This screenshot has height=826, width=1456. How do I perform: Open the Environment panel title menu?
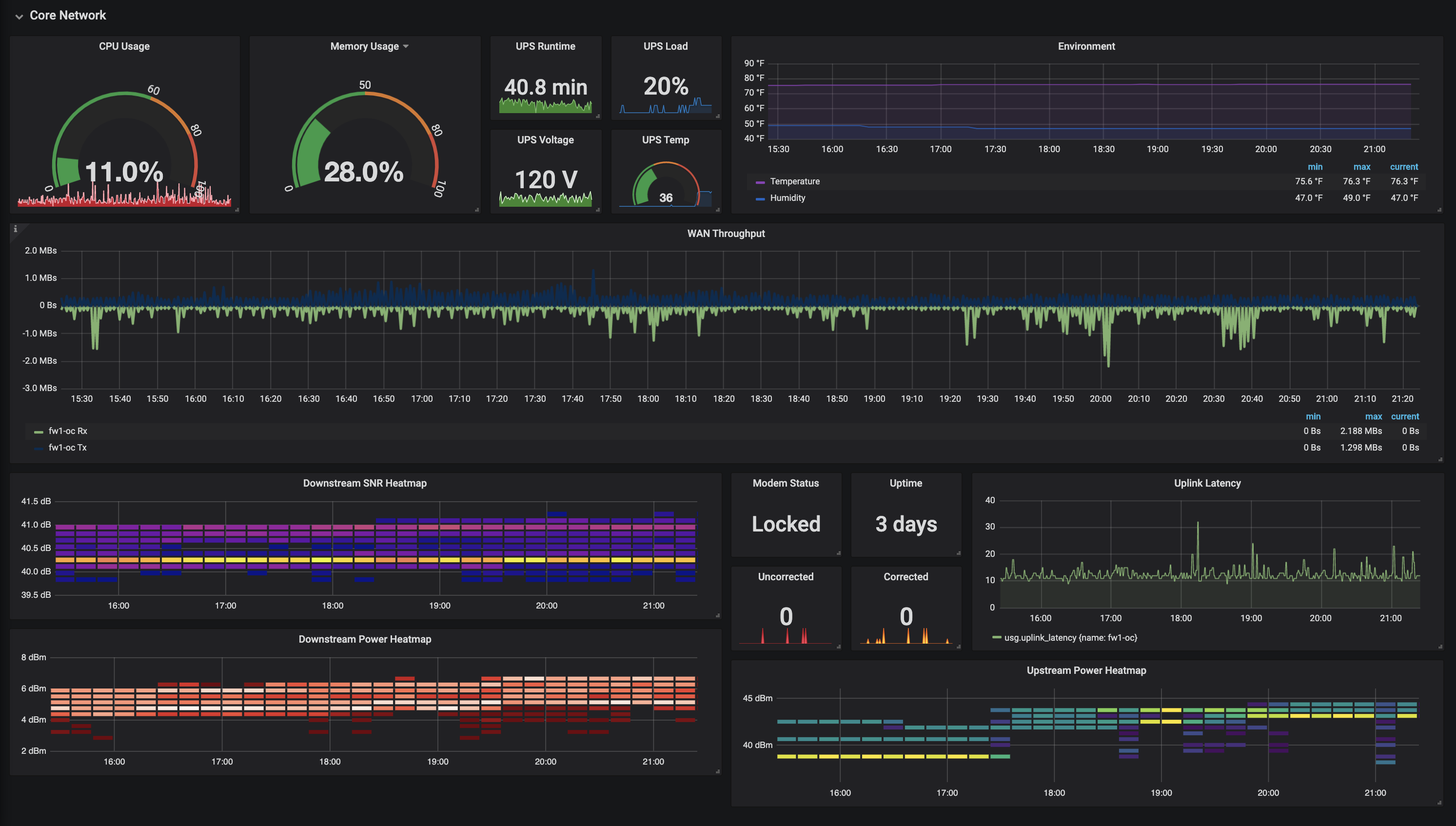pos(1086,46)
